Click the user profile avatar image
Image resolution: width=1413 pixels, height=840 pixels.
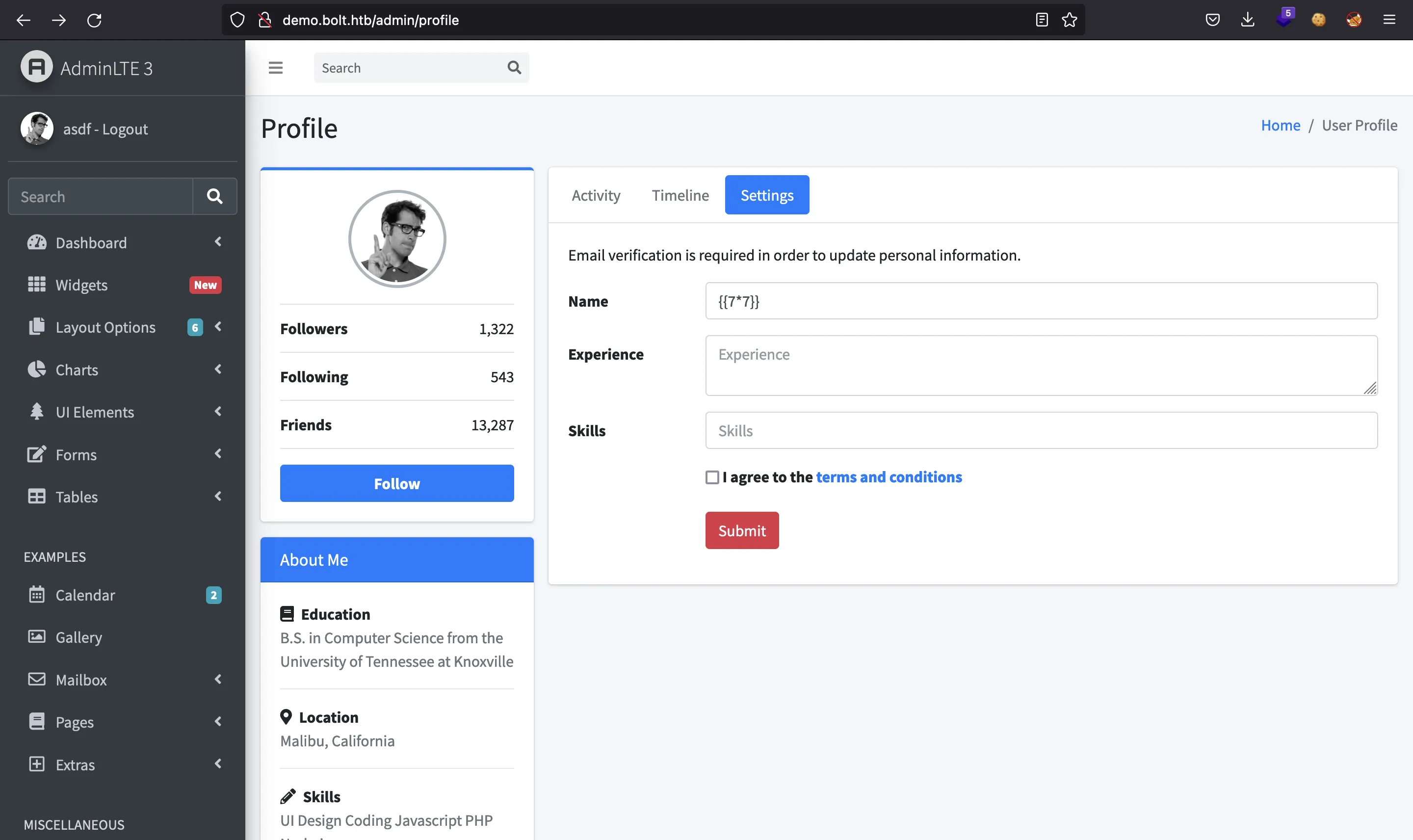397,238
